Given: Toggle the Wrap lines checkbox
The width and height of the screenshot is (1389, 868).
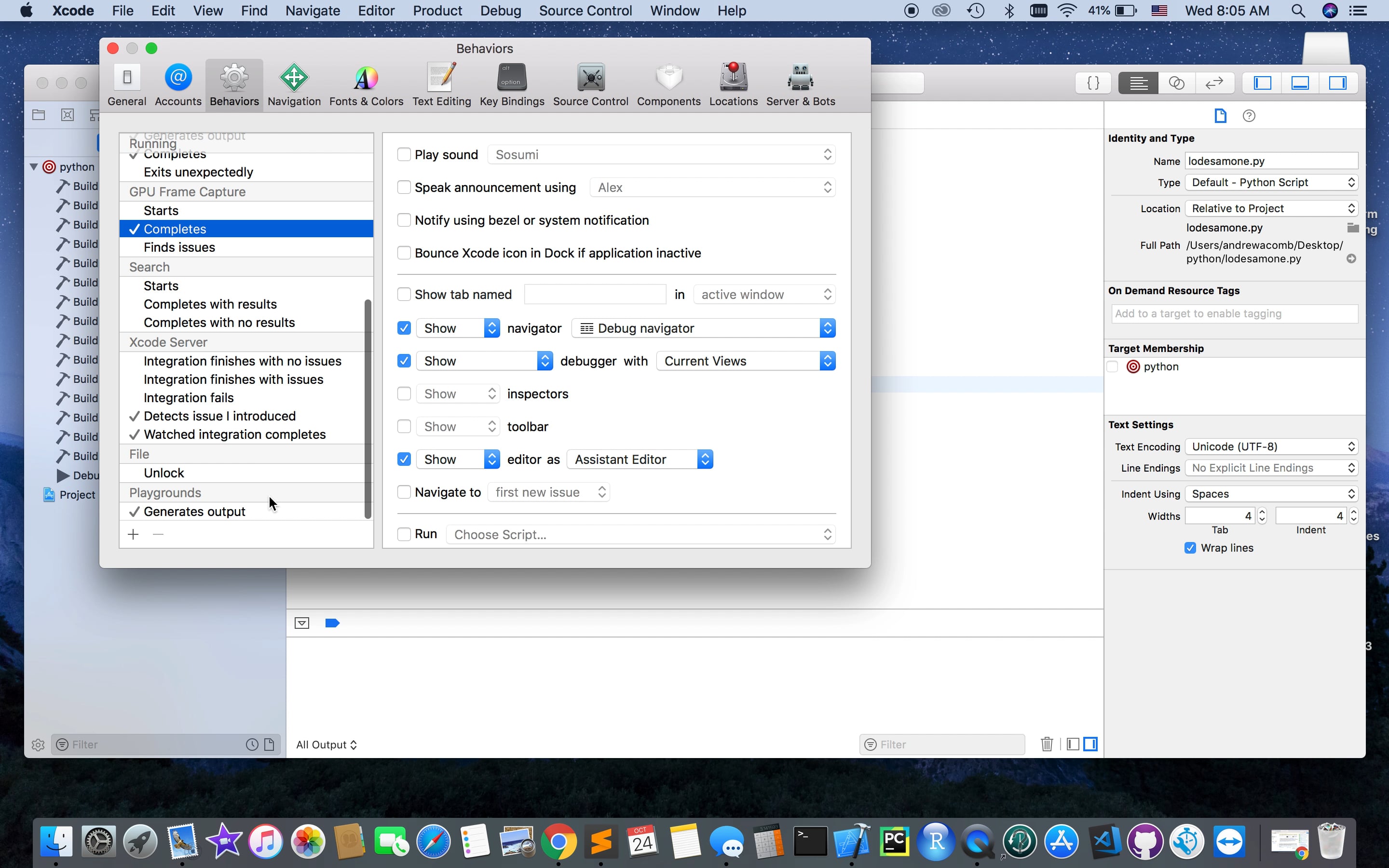Looking at the screenshot, I should (x=1190, y=548).
